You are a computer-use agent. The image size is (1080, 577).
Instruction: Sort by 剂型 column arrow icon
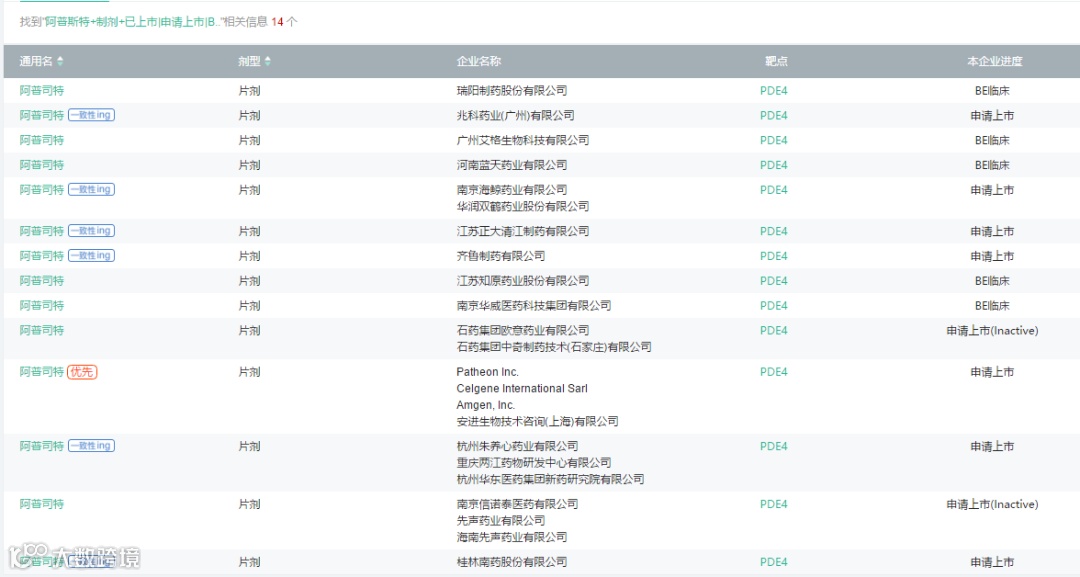[268, 61]
